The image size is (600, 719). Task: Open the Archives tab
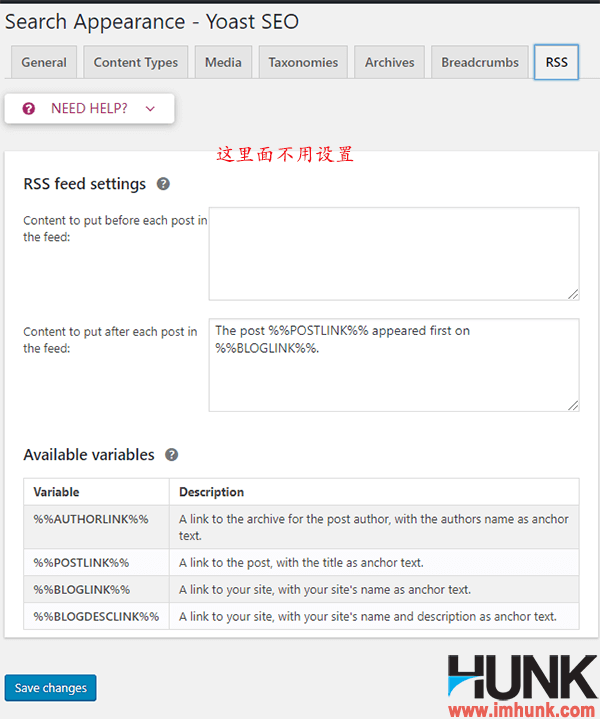pos(389,62)
